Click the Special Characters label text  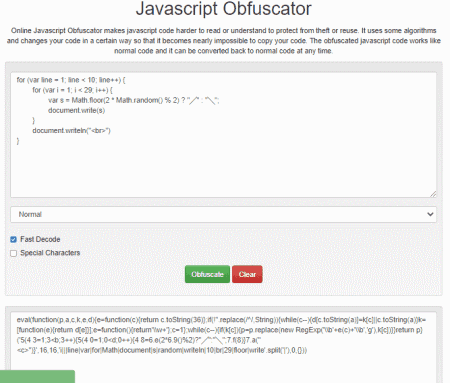pyautogui.click(x=50, y=253)
